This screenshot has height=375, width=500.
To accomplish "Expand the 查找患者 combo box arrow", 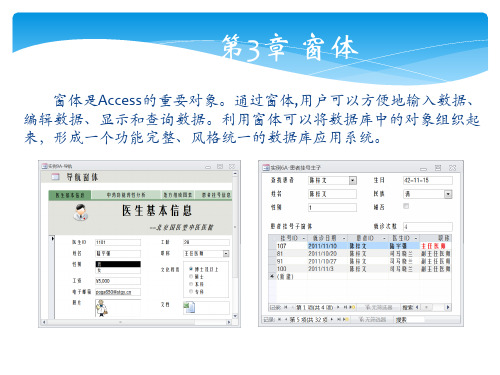I will (353, 181).
